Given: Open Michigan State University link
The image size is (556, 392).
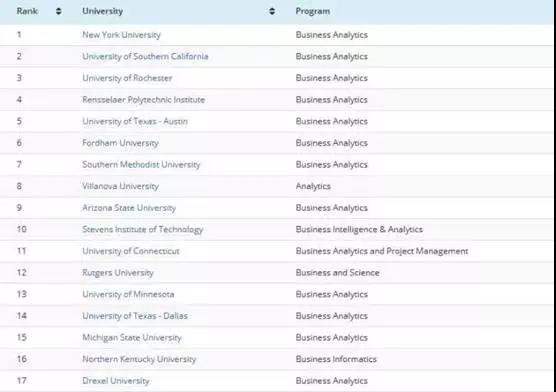Looking at the screenshot, I should click(132, 338).
